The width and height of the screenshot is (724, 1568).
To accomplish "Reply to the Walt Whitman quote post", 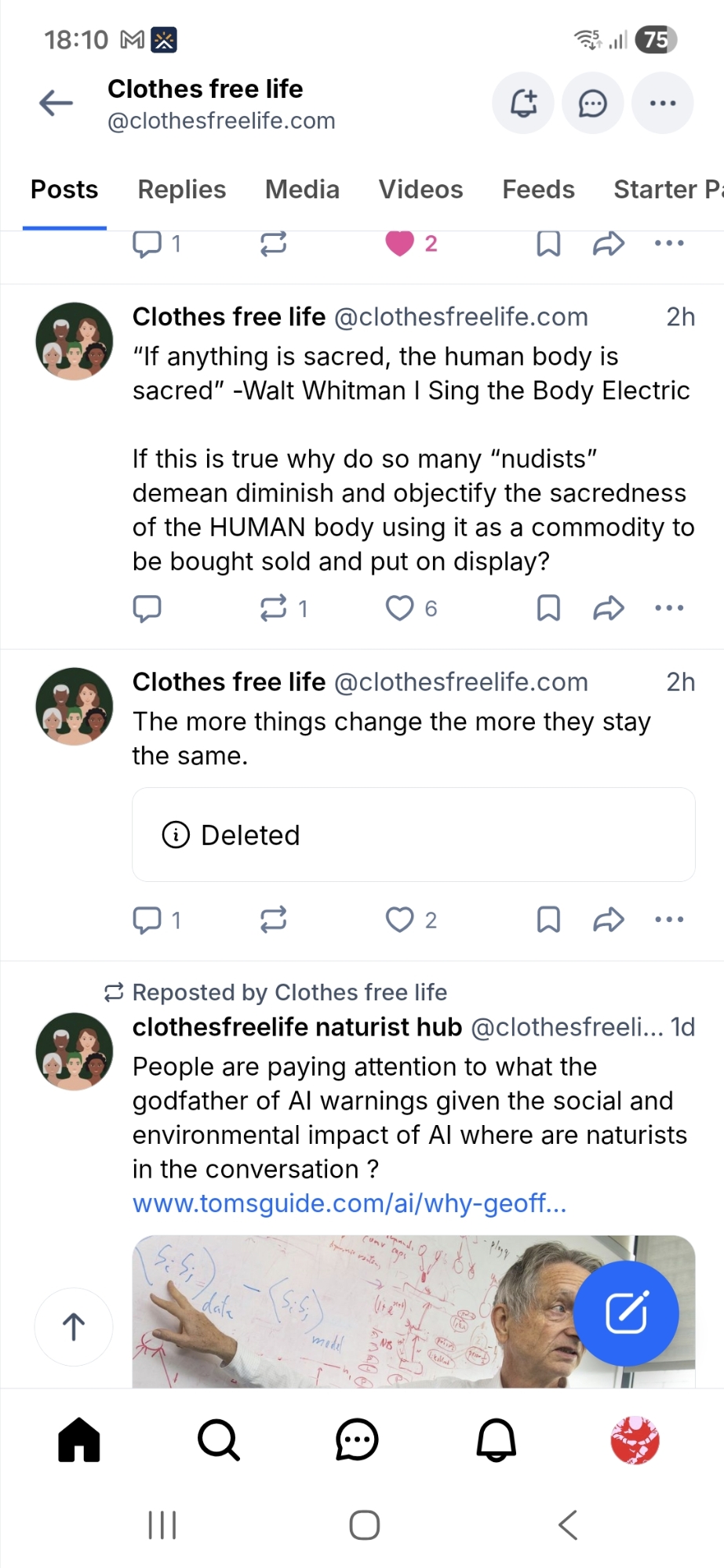I will coord(147,608).
